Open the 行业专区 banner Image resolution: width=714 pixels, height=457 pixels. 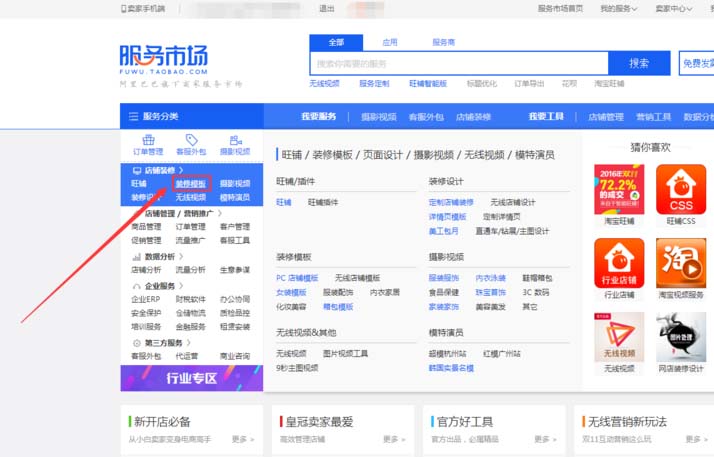[x=192, y=378]
